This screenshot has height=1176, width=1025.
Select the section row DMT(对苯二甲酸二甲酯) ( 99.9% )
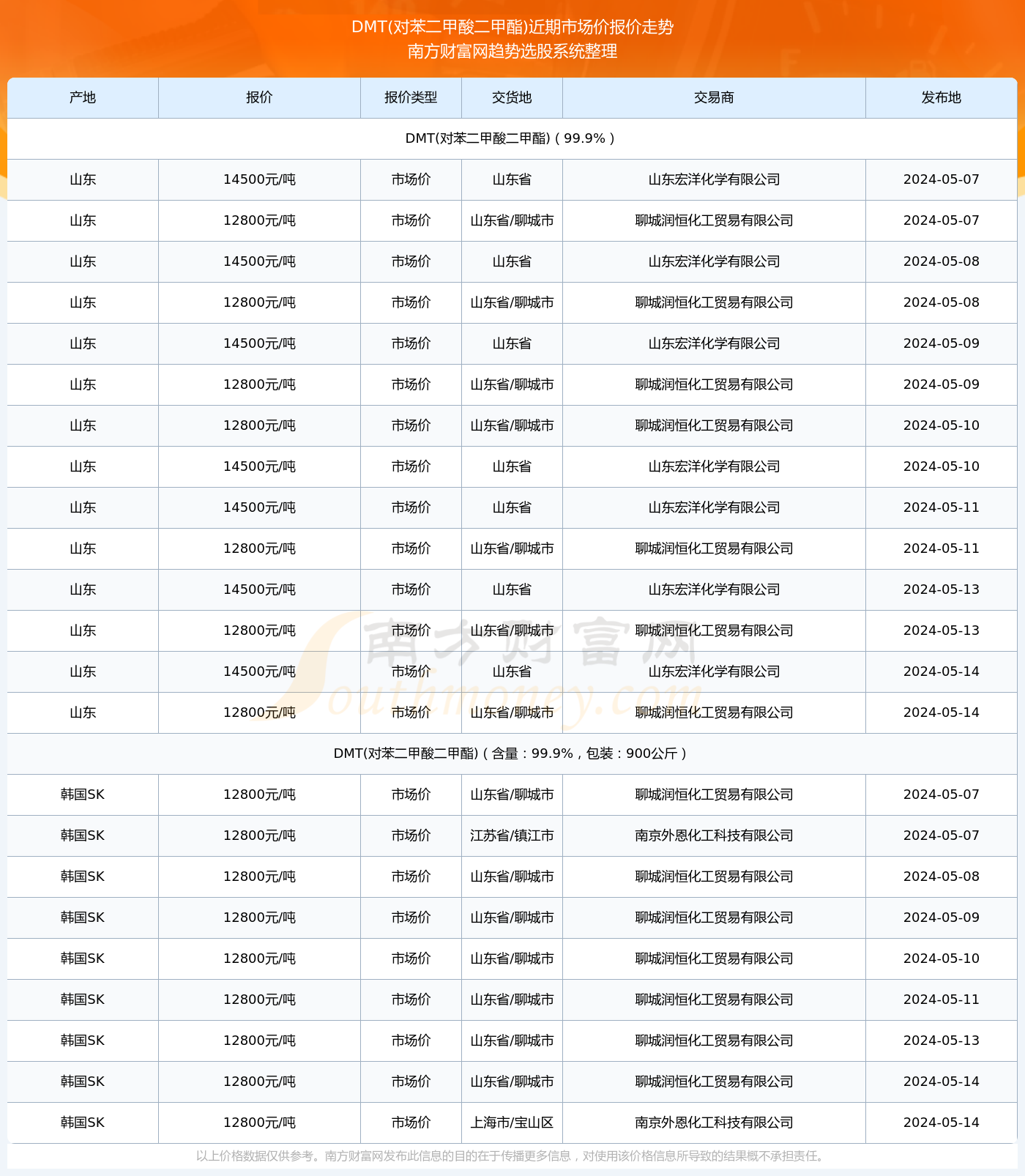coord(512,138)
